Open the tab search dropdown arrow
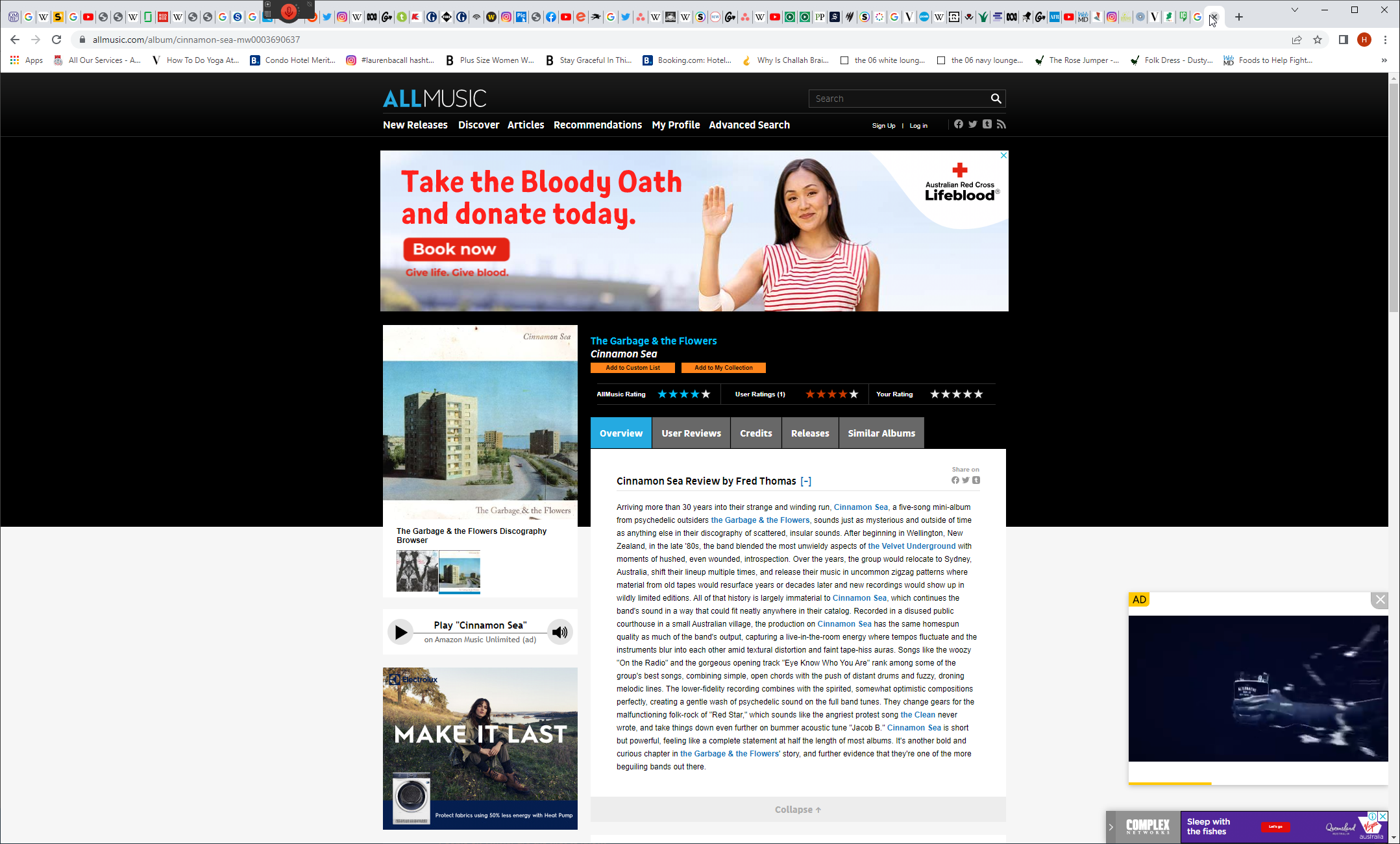Screen dimensions: 1400x844 (1295, 10)
